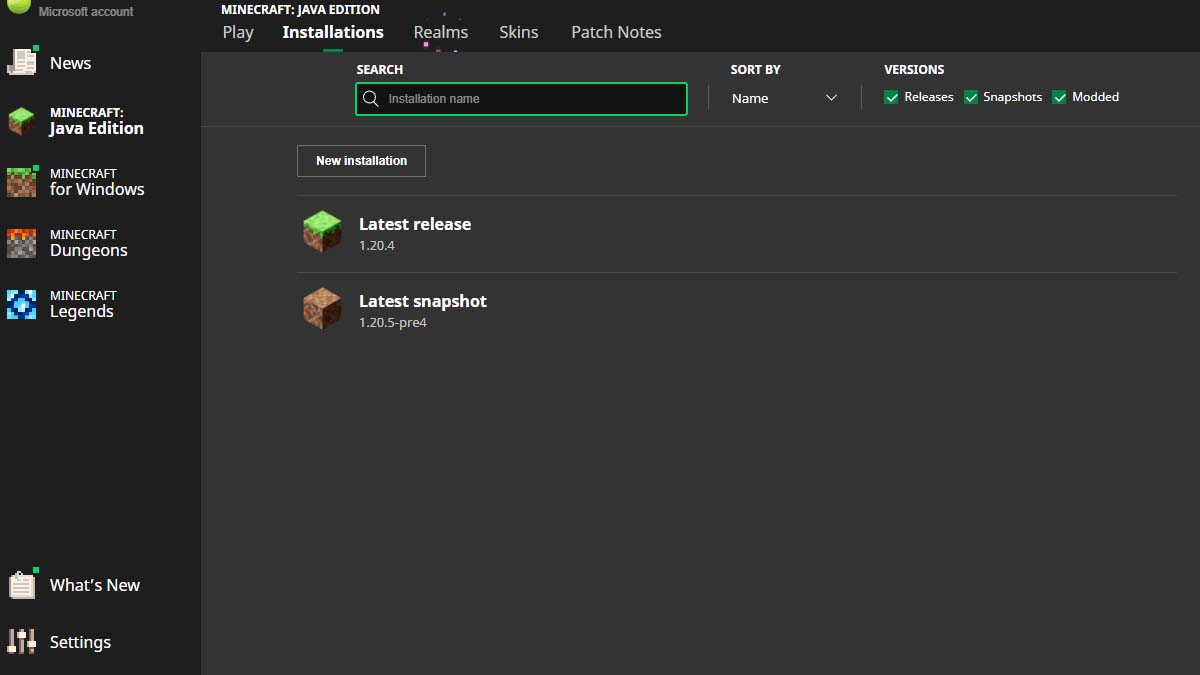Open the News section

click(x=70, y=63)
